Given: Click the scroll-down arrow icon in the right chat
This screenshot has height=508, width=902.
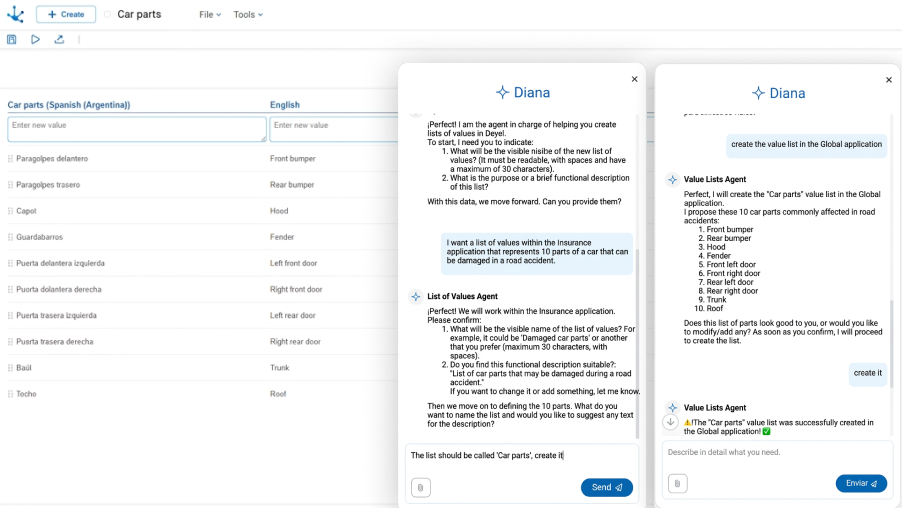Looking at the screenshot, I should pyautogui.click(x=671, y=422).
